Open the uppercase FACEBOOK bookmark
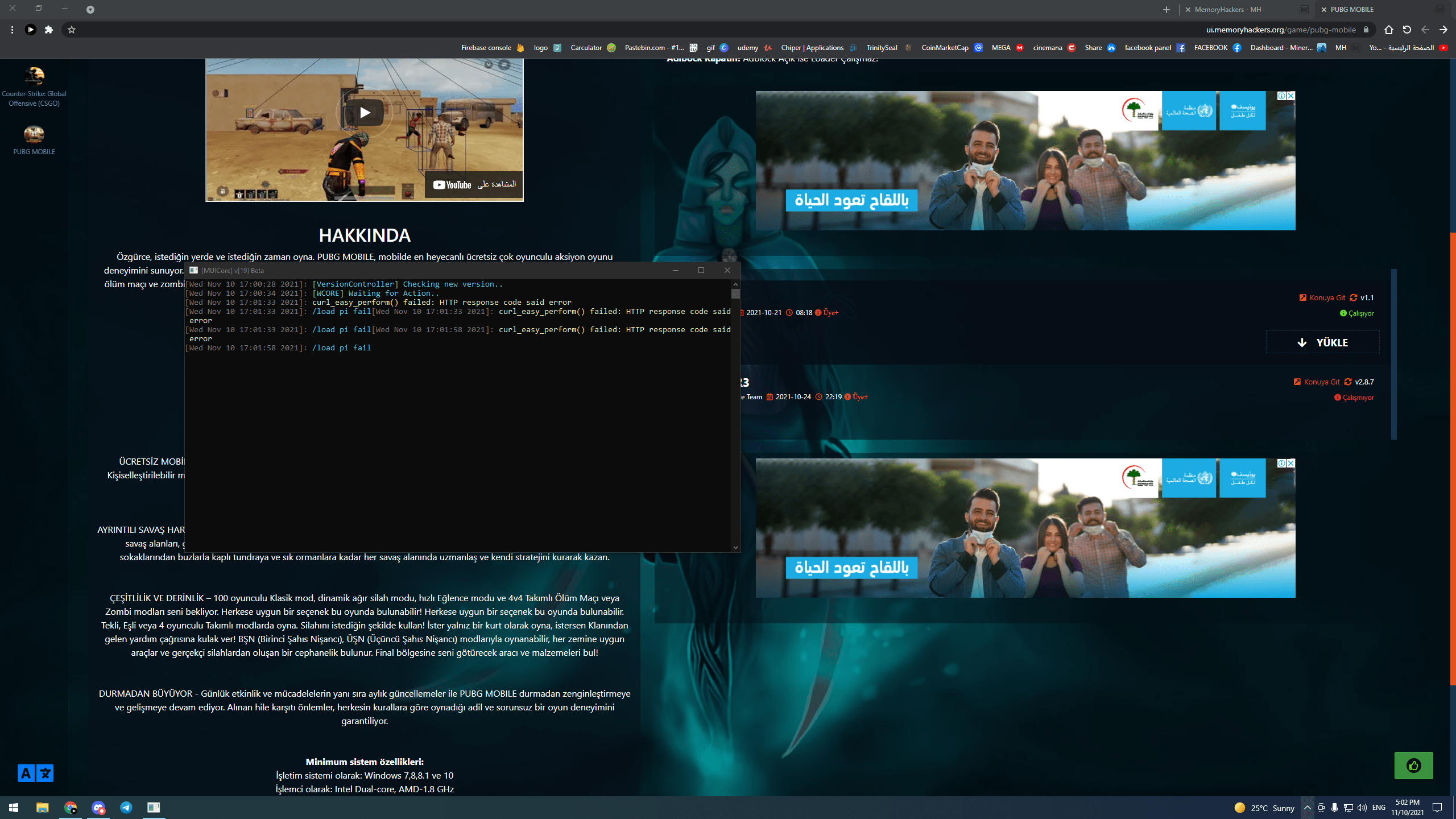The image size is (1456, 819). 1217,48
